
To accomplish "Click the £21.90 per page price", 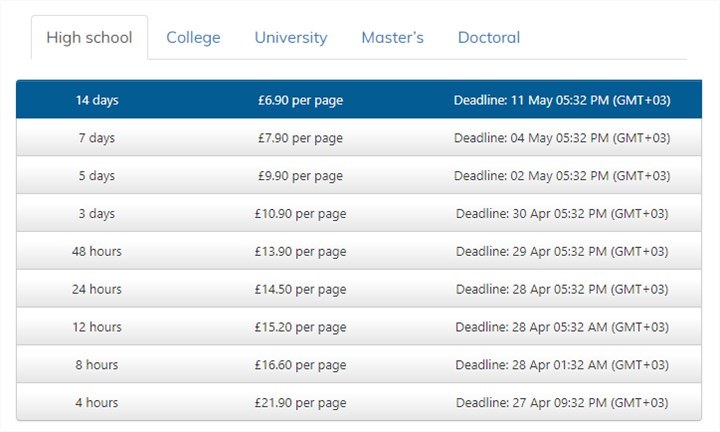I will pos(300,403).
